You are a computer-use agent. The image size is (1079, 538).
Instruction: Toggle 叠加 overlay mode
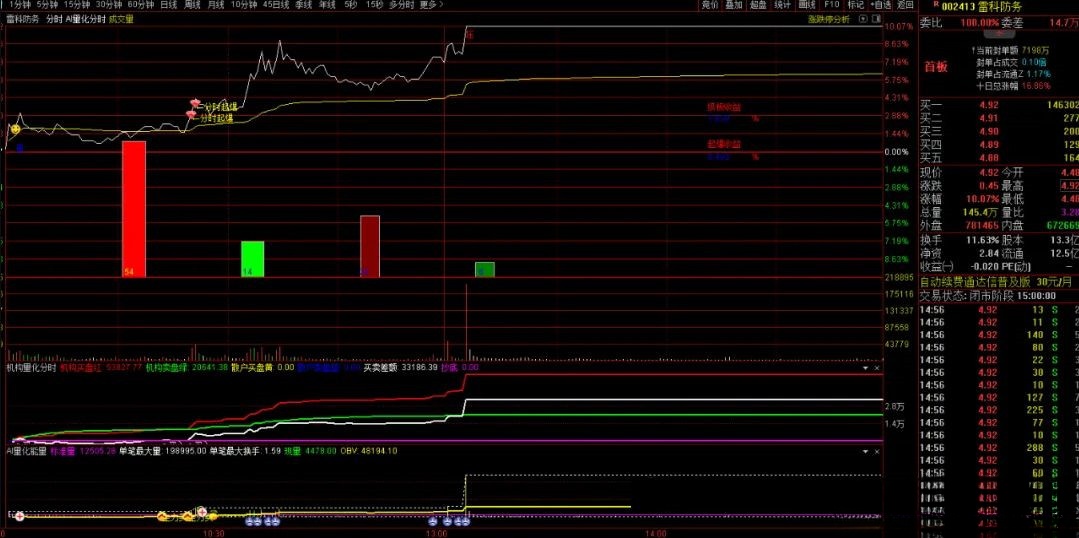[734, 5]
